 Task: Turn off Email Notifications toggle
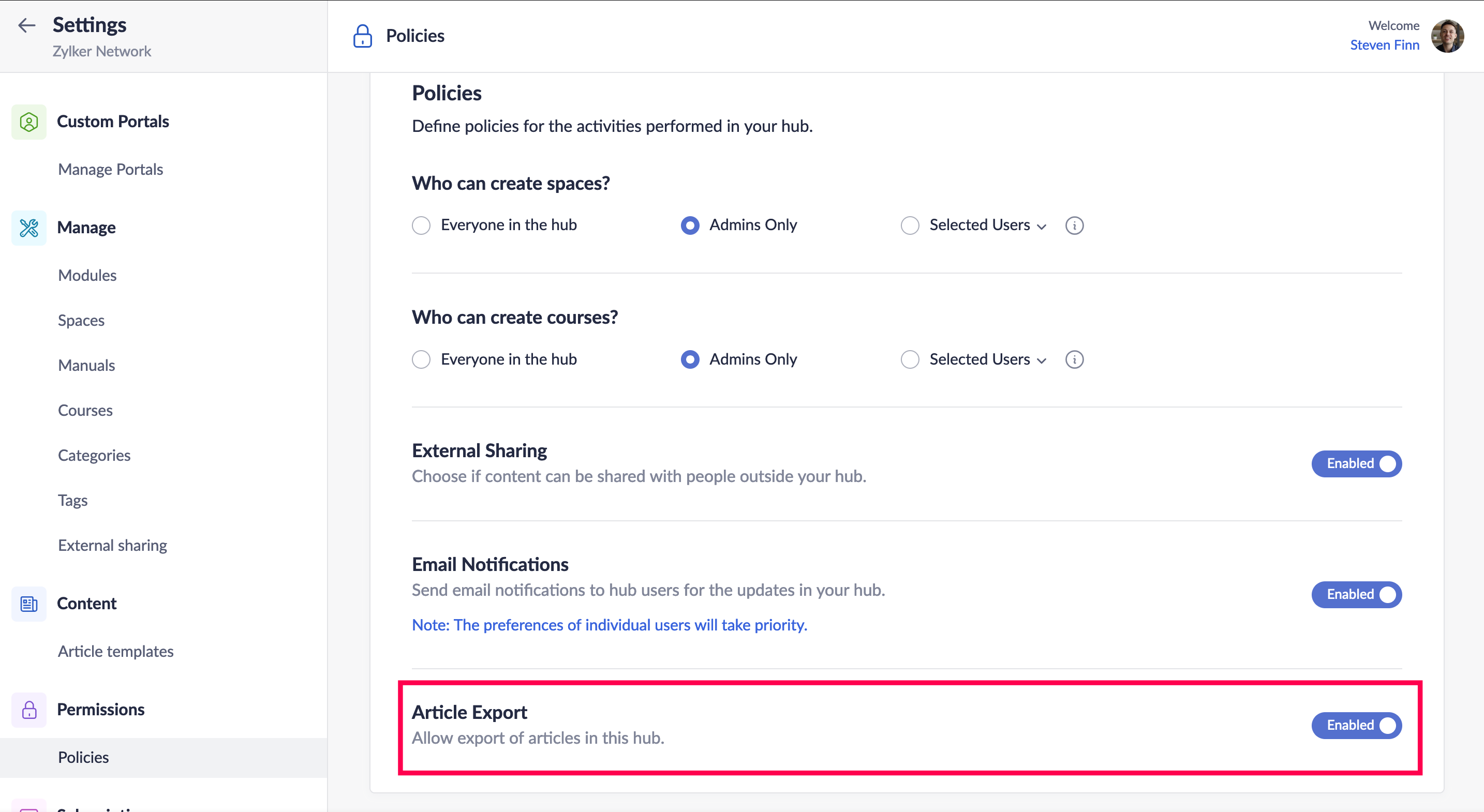[x=1356, y=594]
